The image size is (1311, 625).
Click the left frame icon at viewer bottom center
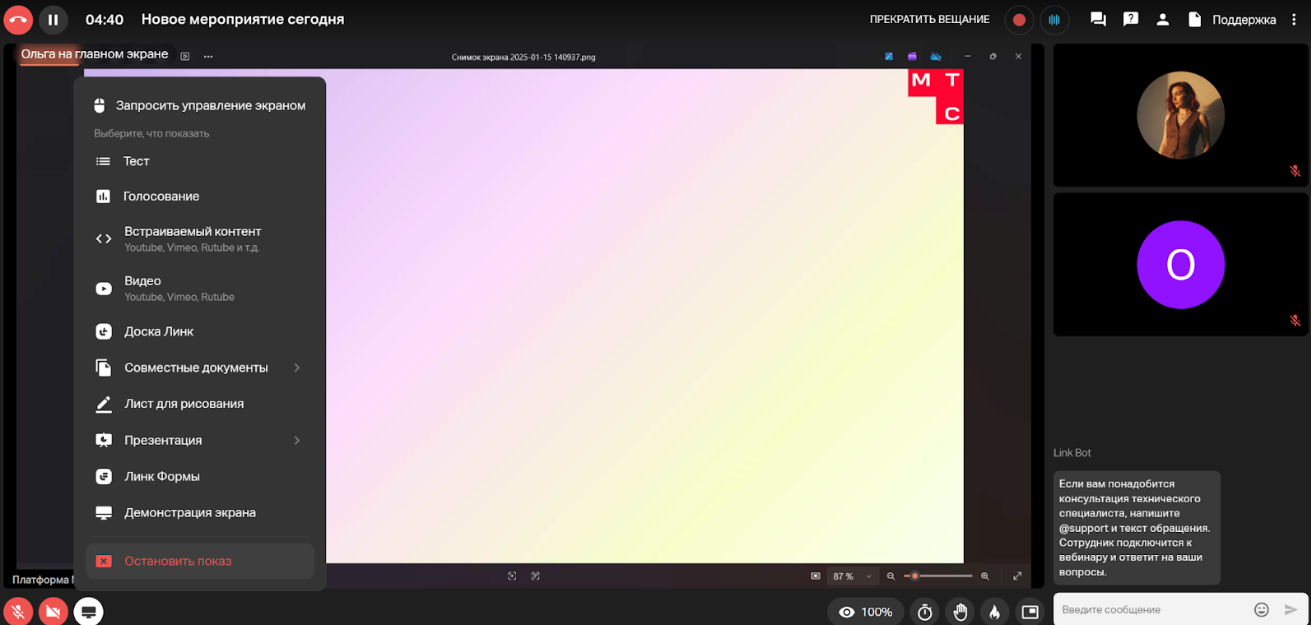pyautogui.click(x=512, y=576)
